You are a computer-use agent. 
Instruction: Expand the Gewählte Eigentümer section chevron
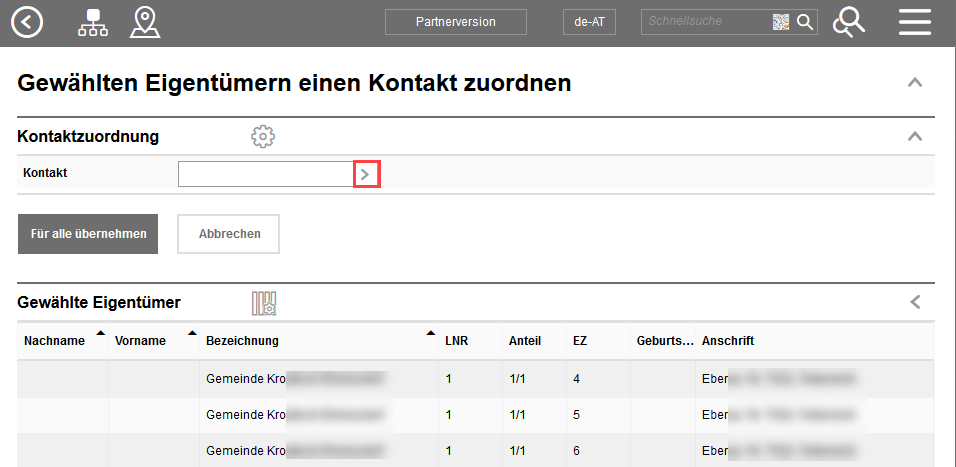coord(915,302)
